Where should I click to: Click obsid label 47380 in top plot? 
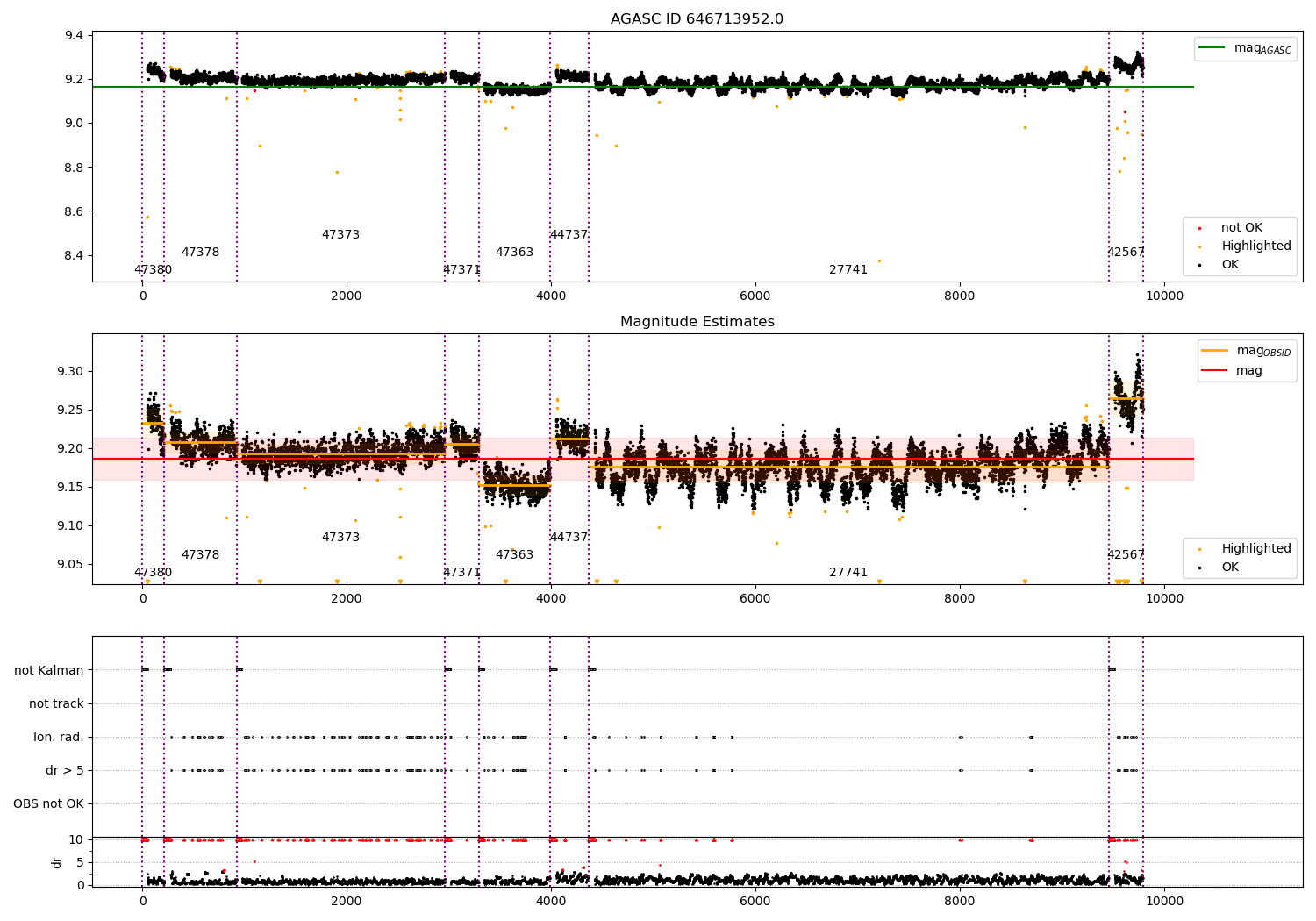click(153, 270)
